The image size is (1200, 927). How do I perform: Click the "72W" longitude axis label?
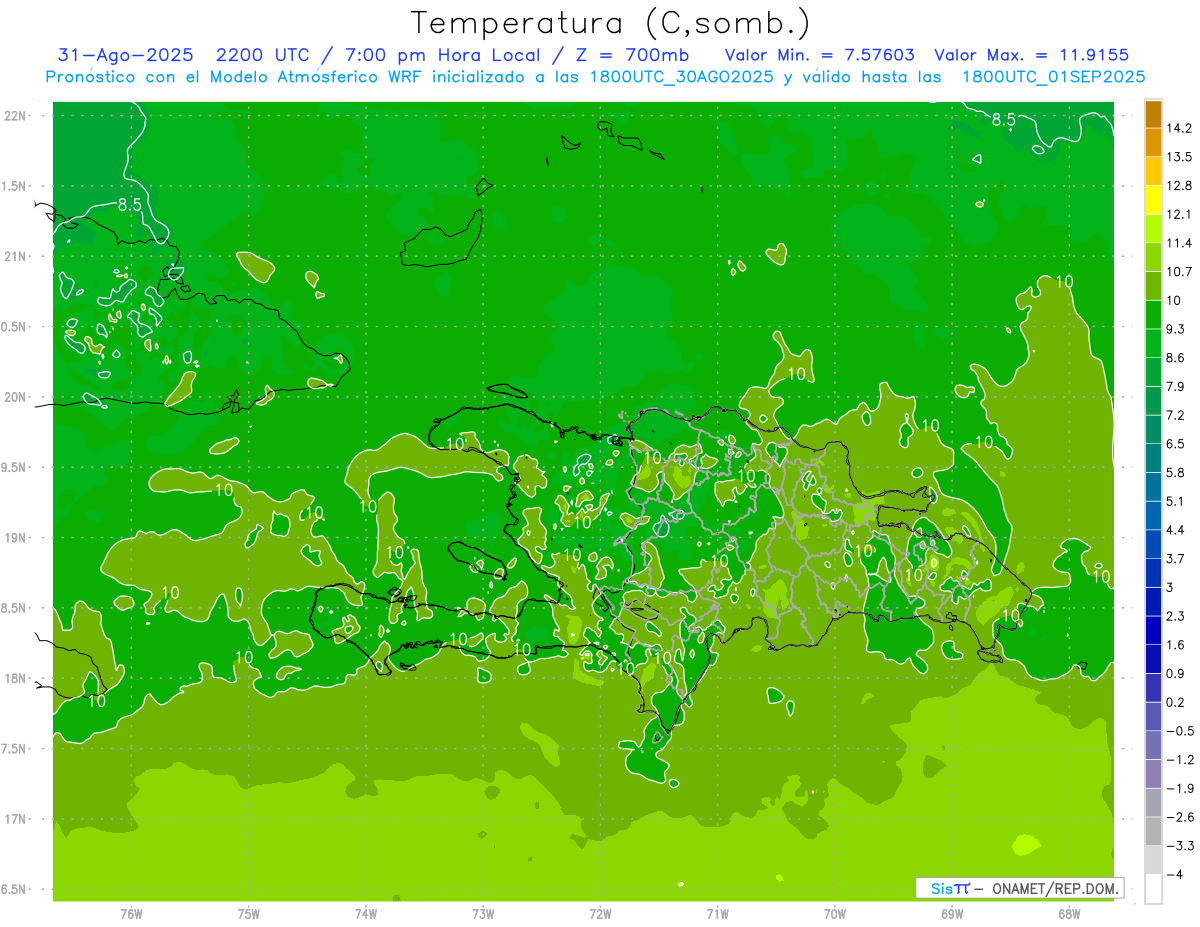click(x=600, y=914)
